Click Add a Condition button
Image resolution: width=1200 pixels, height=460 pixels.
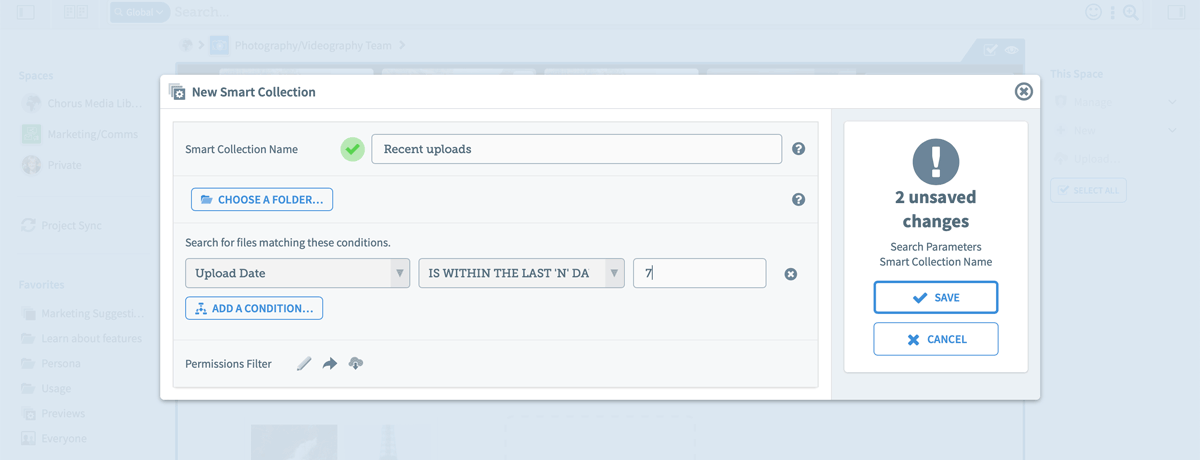click(254, 308)
